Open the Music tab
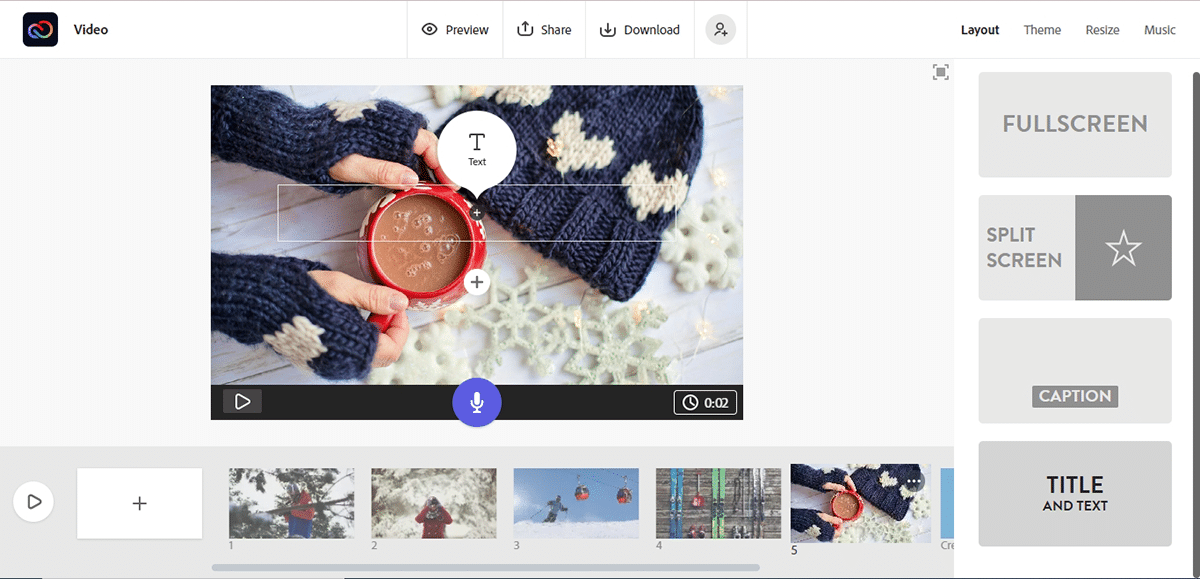The image size is (1200, 579). [x=1159, y=30]
